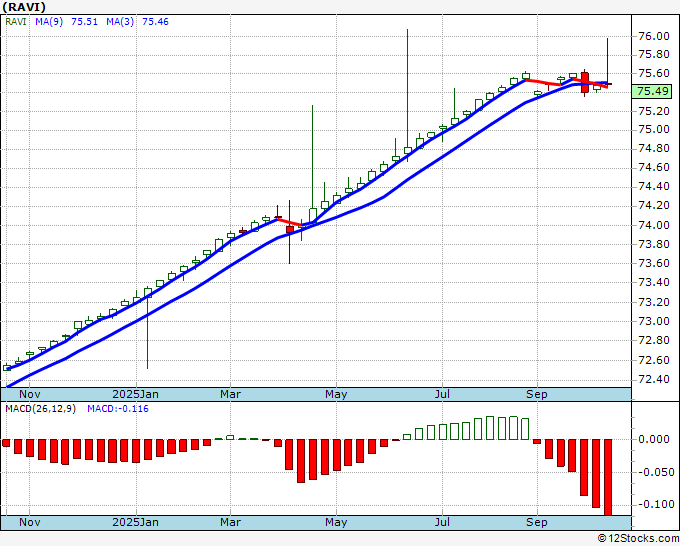Click the 72.40 price axis label
This screenshot has height=546, width=680.
[x=654, y=379]
